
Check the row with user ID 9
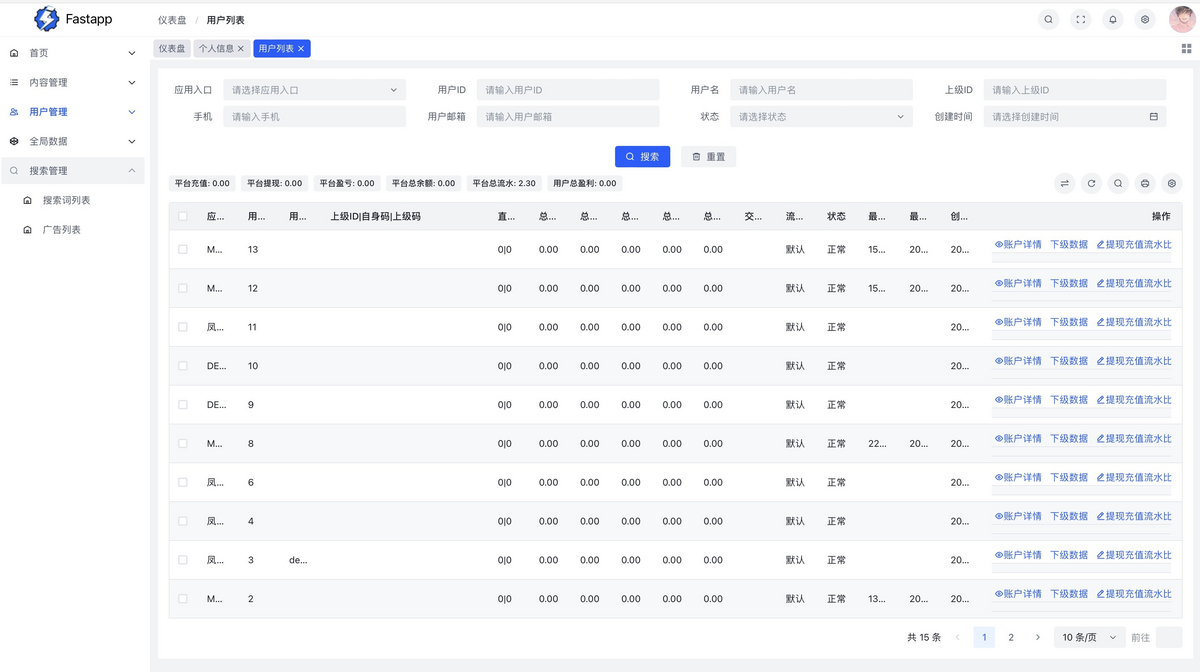click(x=183, y=405)
